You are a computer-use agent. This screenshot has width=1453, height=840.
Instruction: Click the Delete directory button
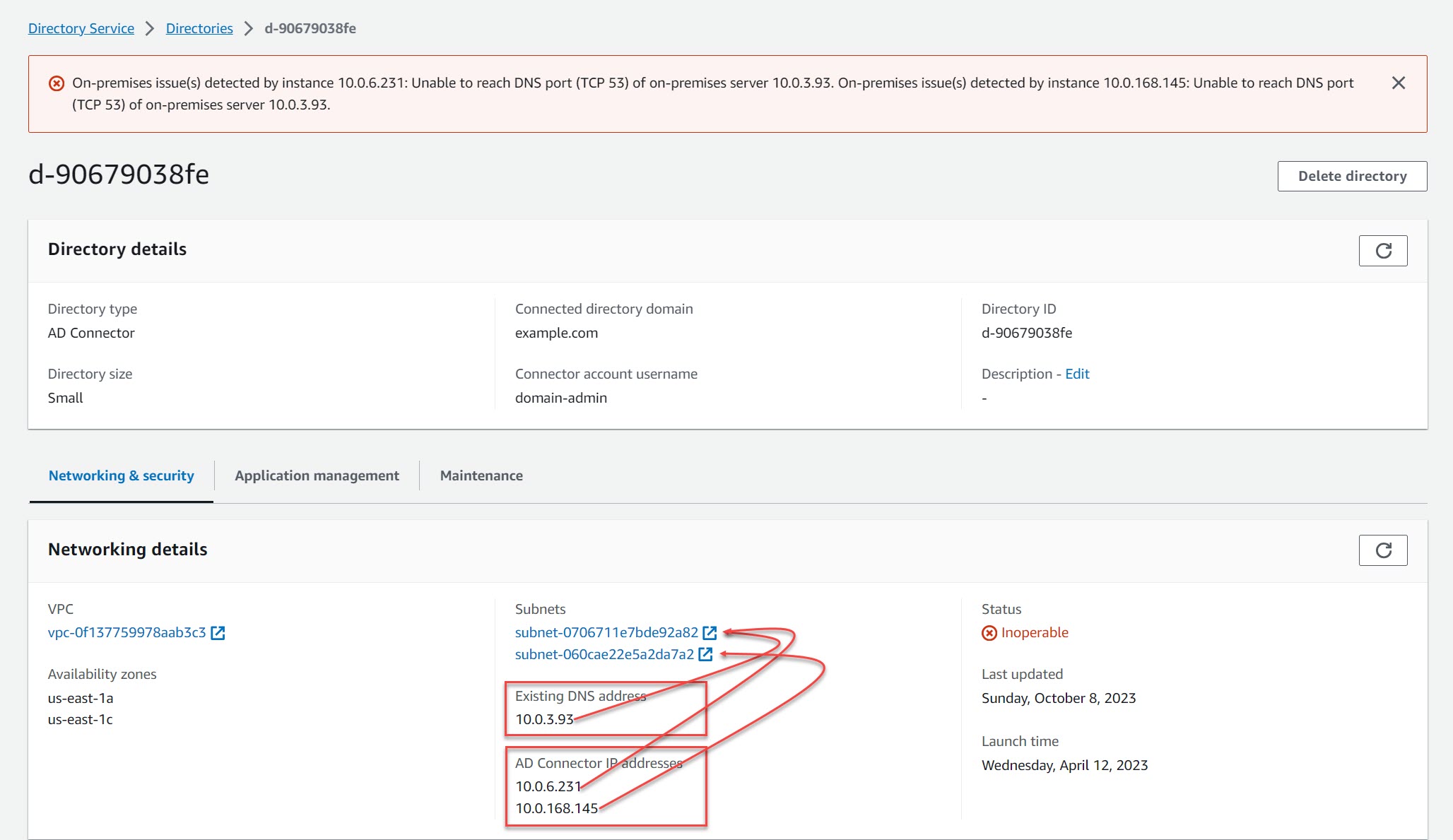(x=1351, y=176)
